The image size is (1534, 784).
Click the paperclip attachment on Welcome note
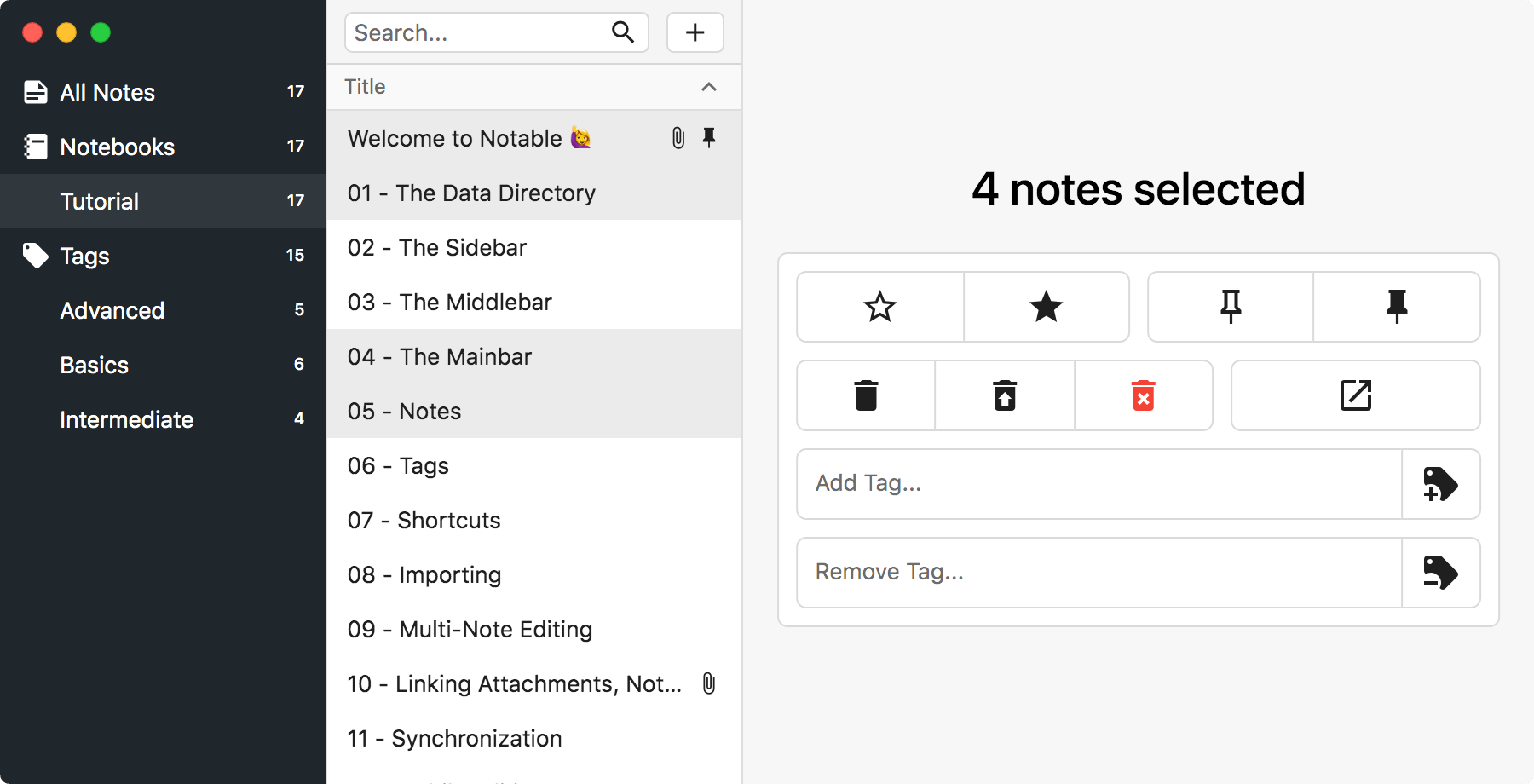(678, 137)
